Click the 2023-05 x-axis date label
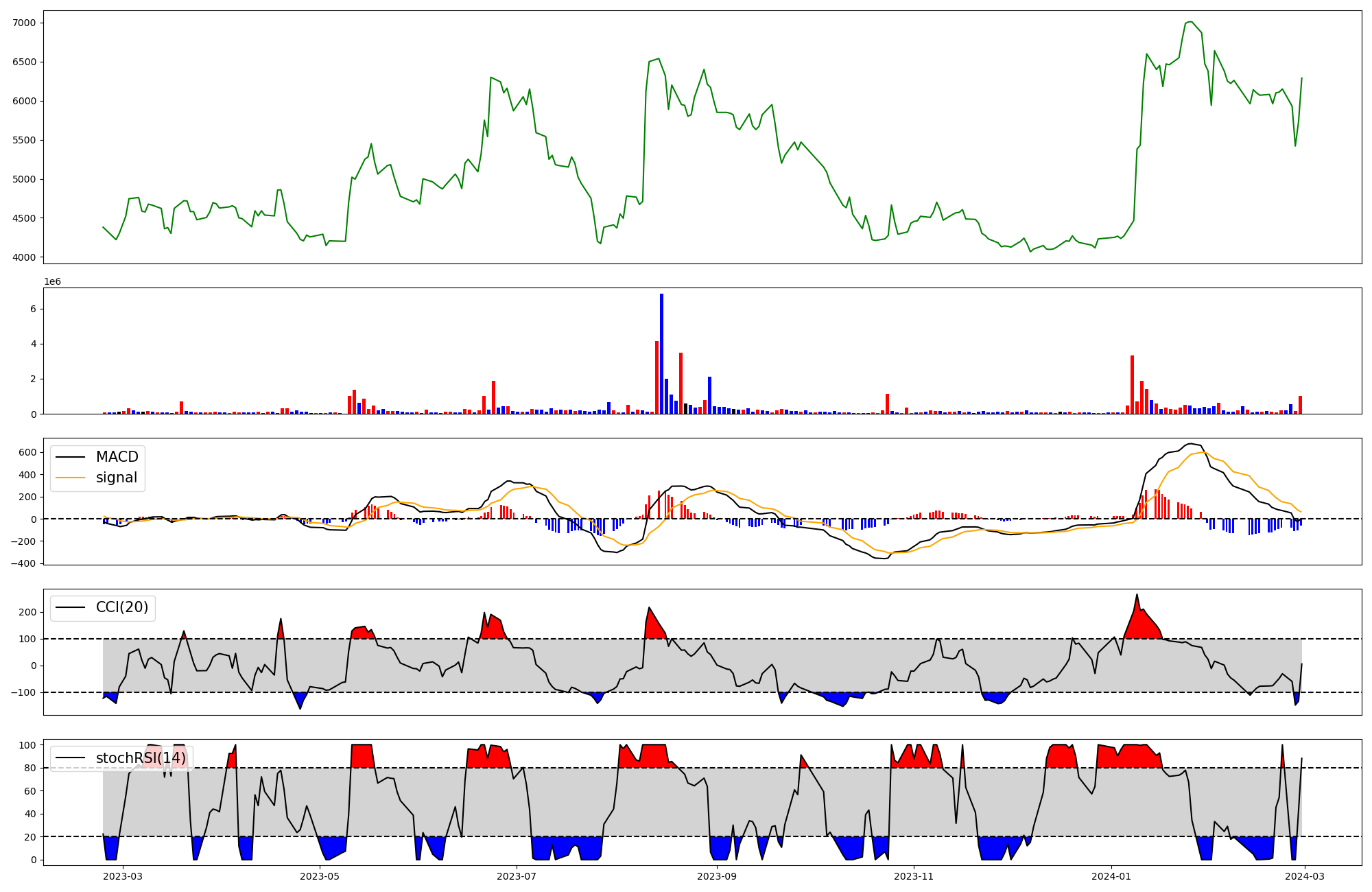 coord(320,876)
